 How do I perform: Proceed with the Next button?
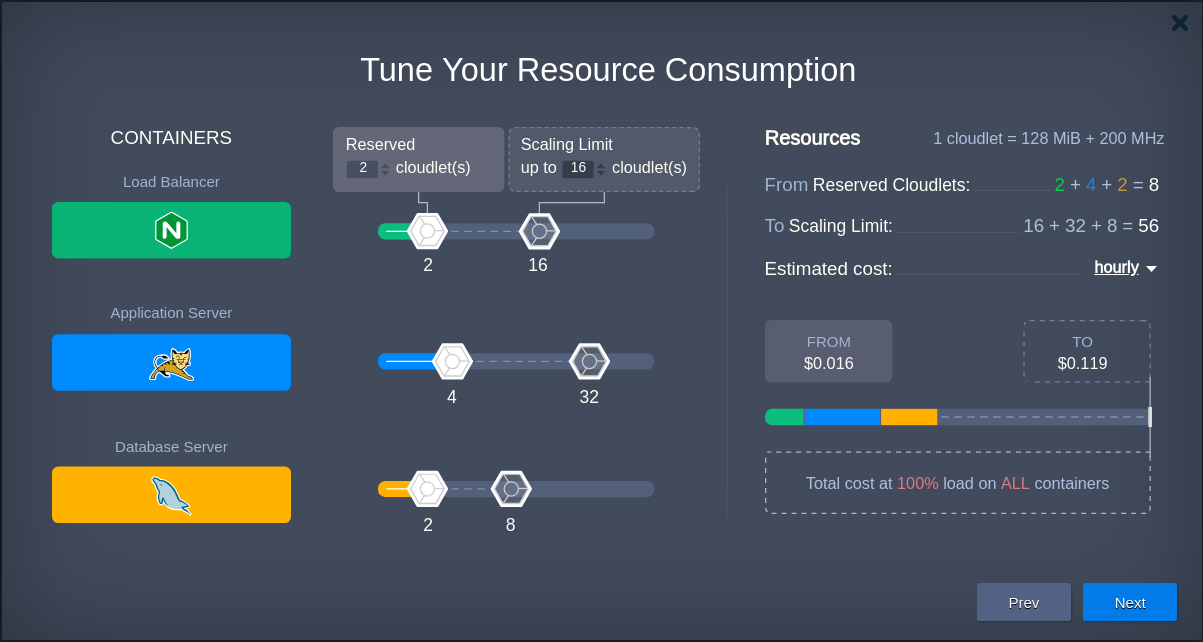[1129, 602]
